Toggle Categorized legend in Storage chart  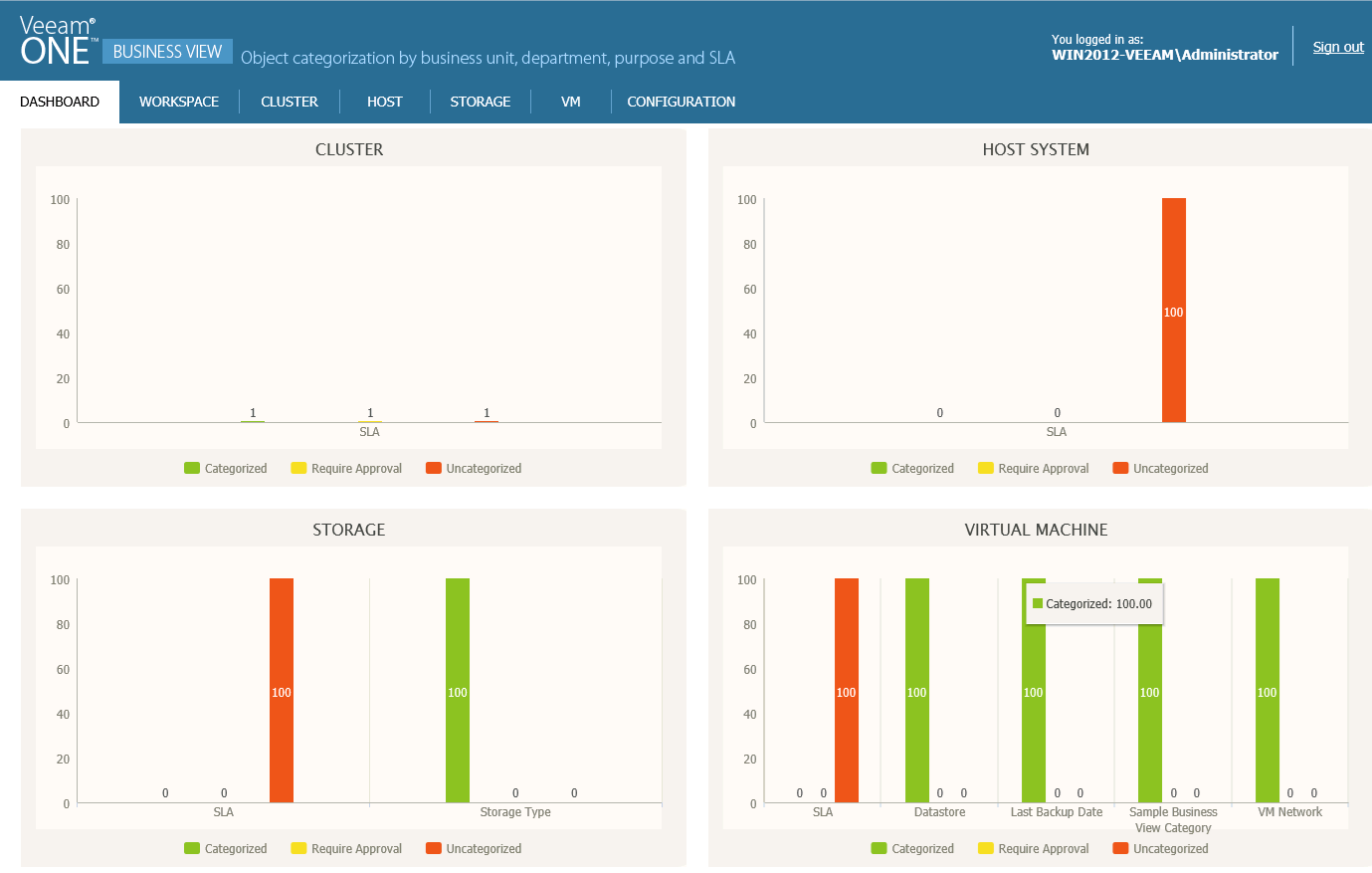[x=226, y=849]
